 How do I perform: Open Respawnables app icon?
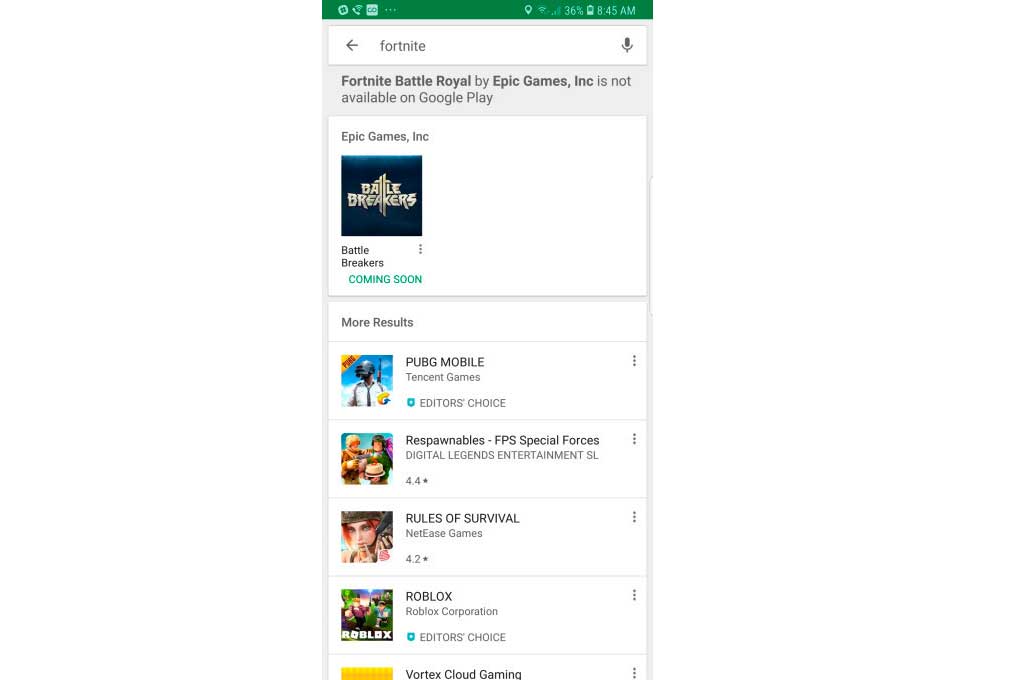point(367,459)
